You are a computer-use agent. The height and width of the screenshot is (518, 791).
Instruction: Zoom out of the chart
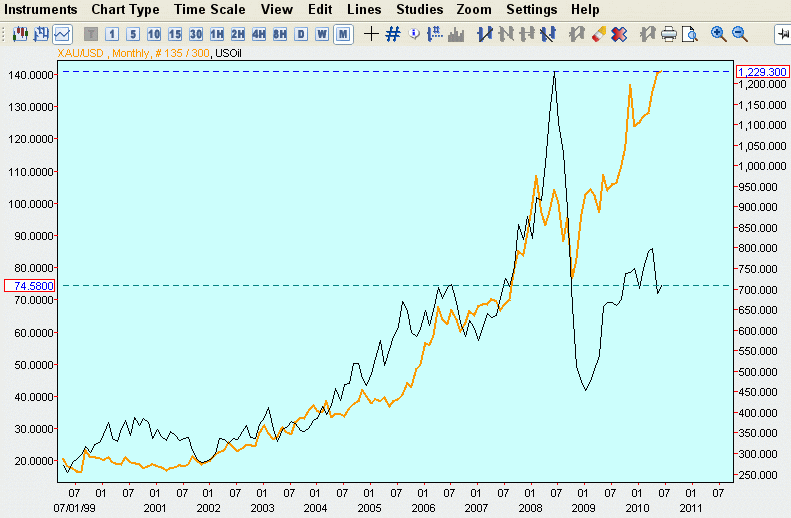(x=740, y=34)
